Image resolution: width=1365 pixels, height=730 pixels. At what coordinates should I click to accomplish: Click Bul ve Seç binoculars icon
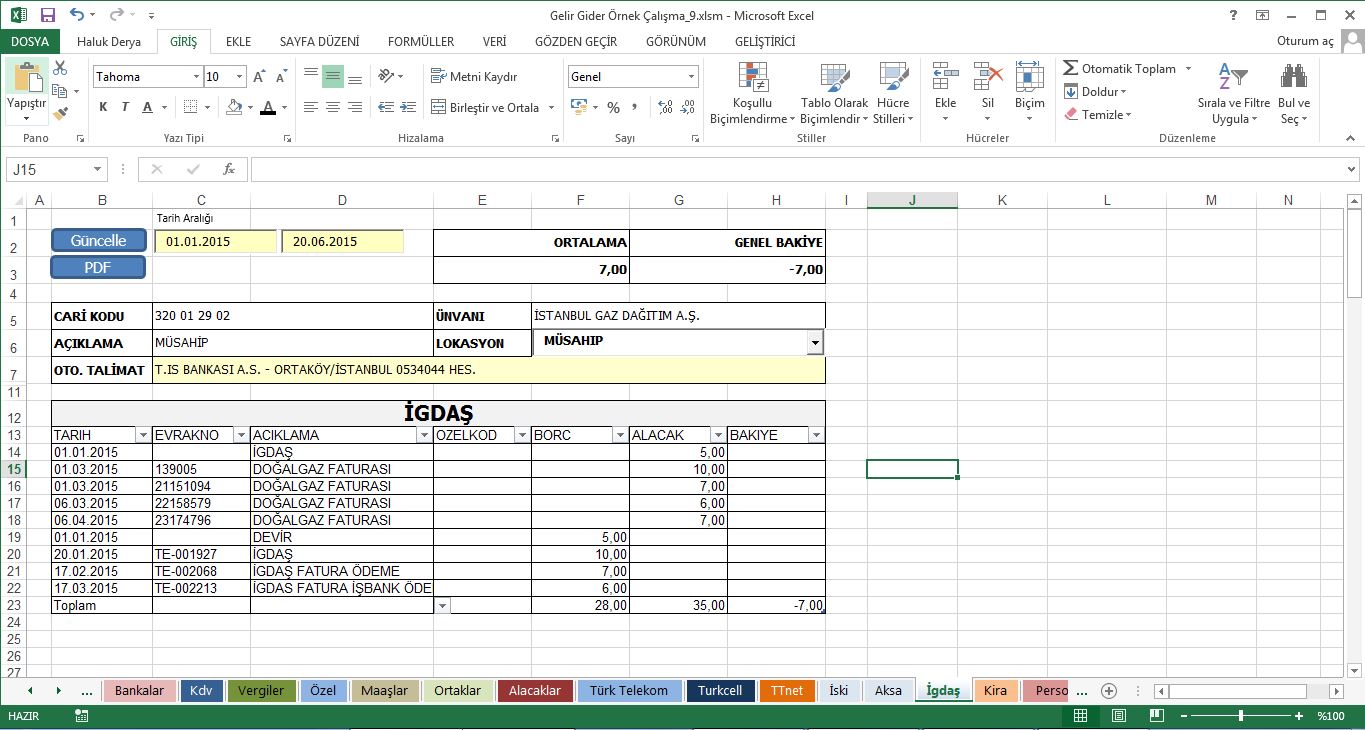[1294, 78]
